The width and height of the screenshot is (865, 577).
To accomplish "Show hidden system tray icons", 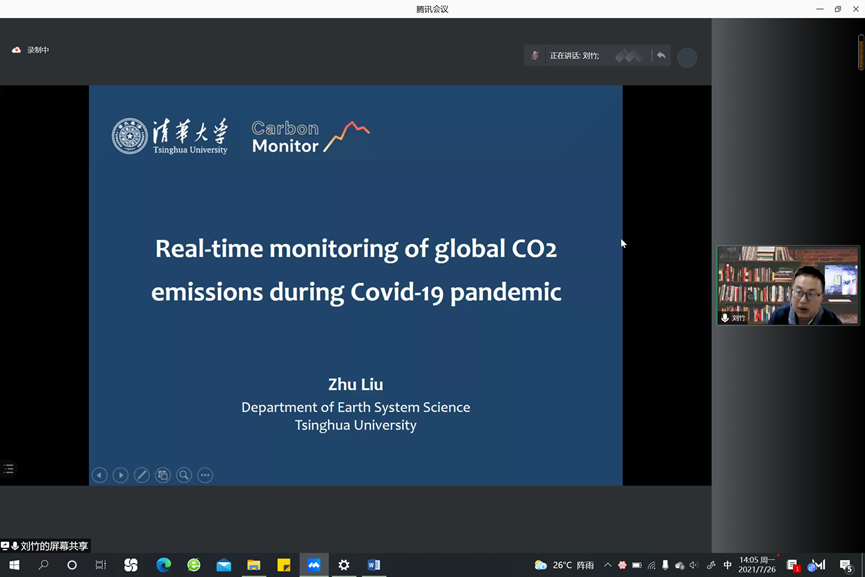I will click(607, 565).
